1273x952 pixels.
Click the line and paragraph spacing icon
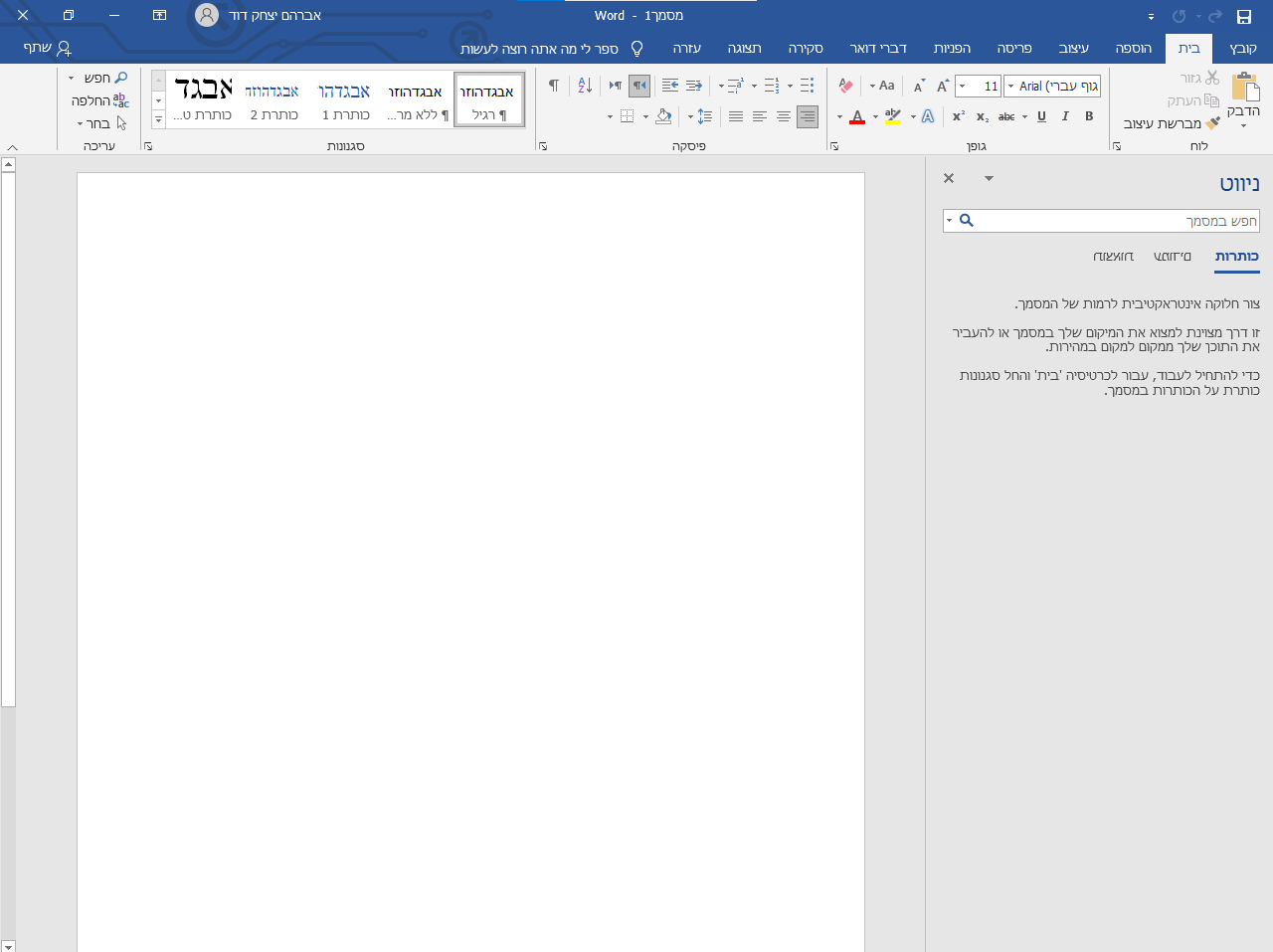(x=704, y=116)
